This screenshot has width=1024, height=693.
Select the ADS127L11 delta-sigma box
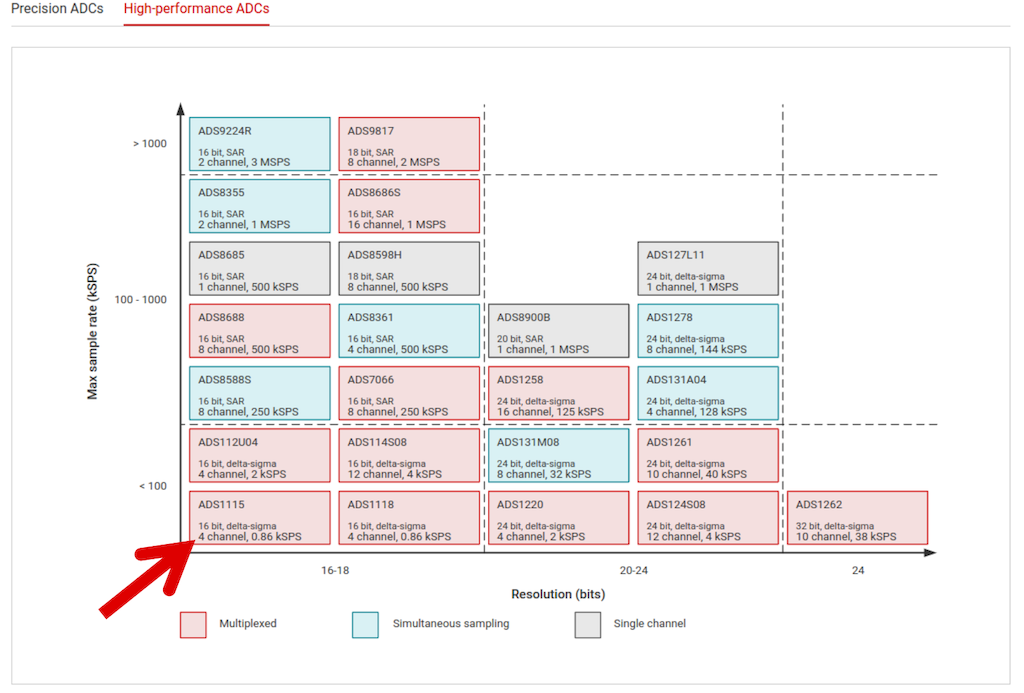(x=708, y=268)
